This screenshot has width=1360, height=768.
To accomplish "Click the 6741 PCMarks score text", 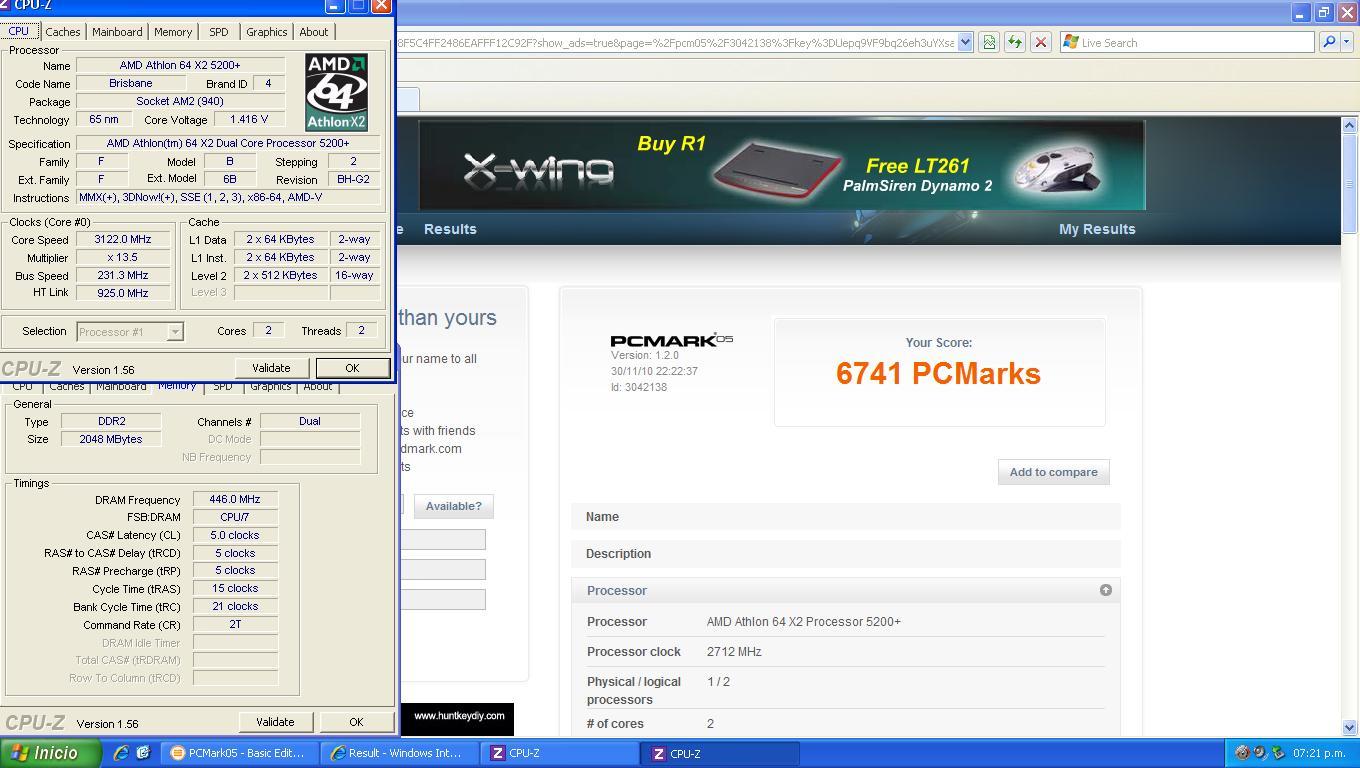I will pyautogui.click(x=938, y=374).
